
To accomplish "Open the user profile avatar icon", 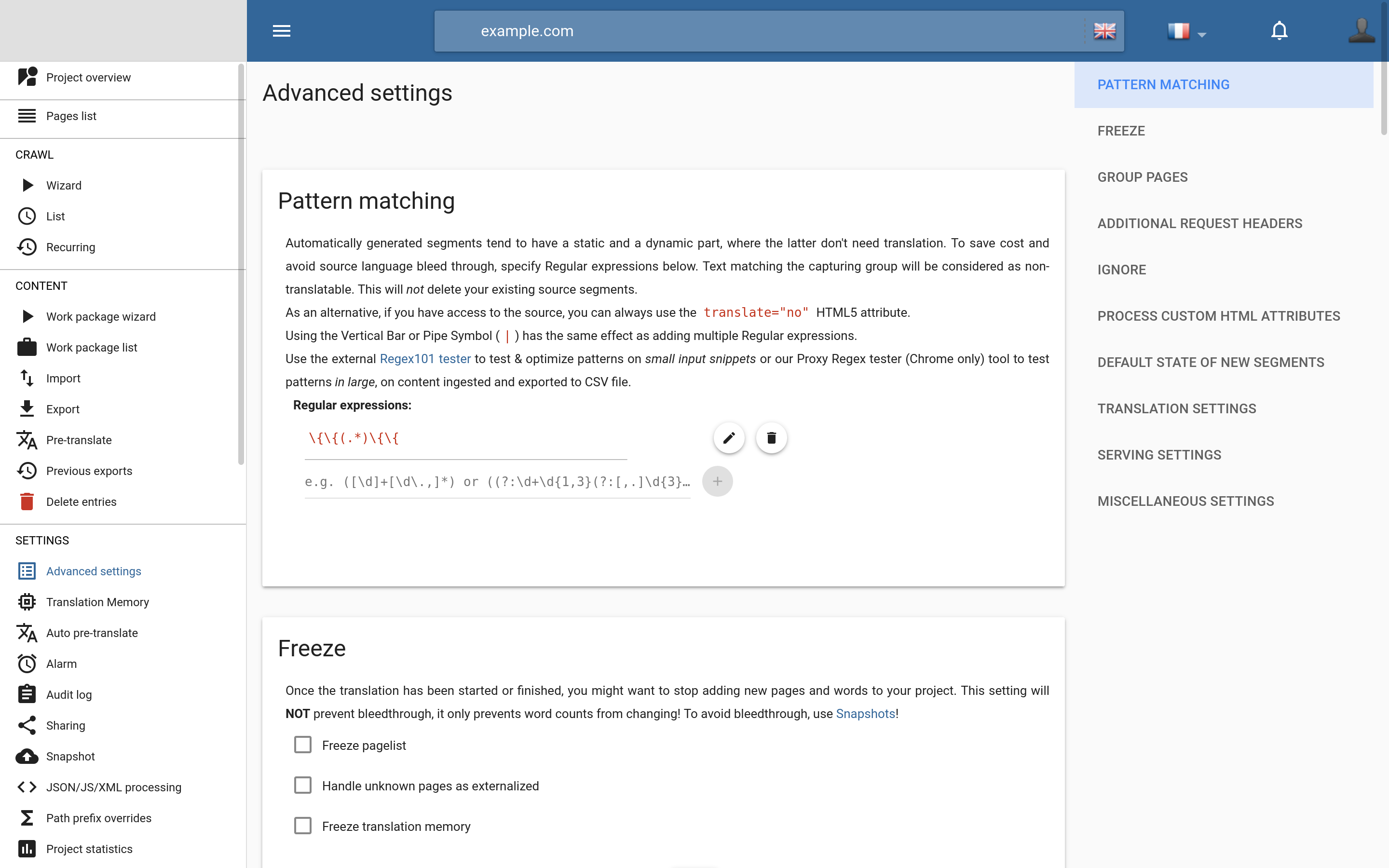I will tap(1361, 31).
